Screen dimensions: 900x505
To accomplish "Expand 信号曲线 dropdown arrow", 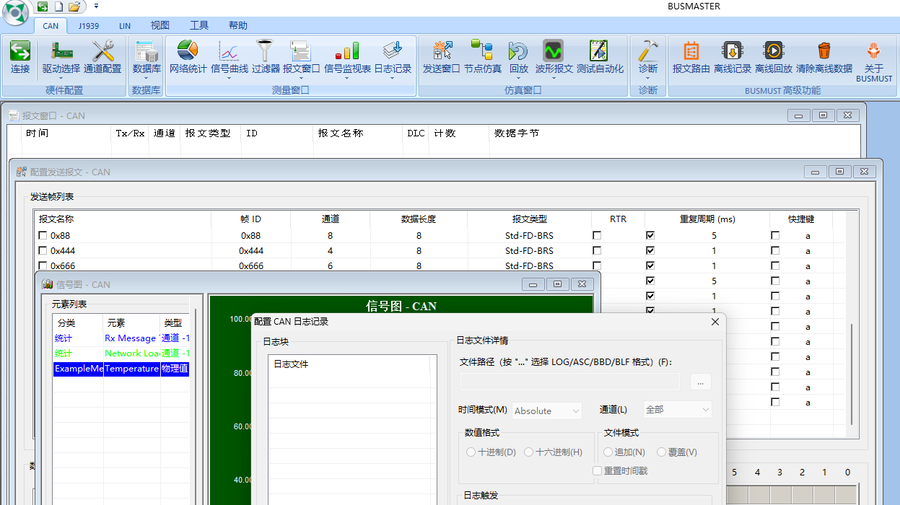I will [229, 77].
